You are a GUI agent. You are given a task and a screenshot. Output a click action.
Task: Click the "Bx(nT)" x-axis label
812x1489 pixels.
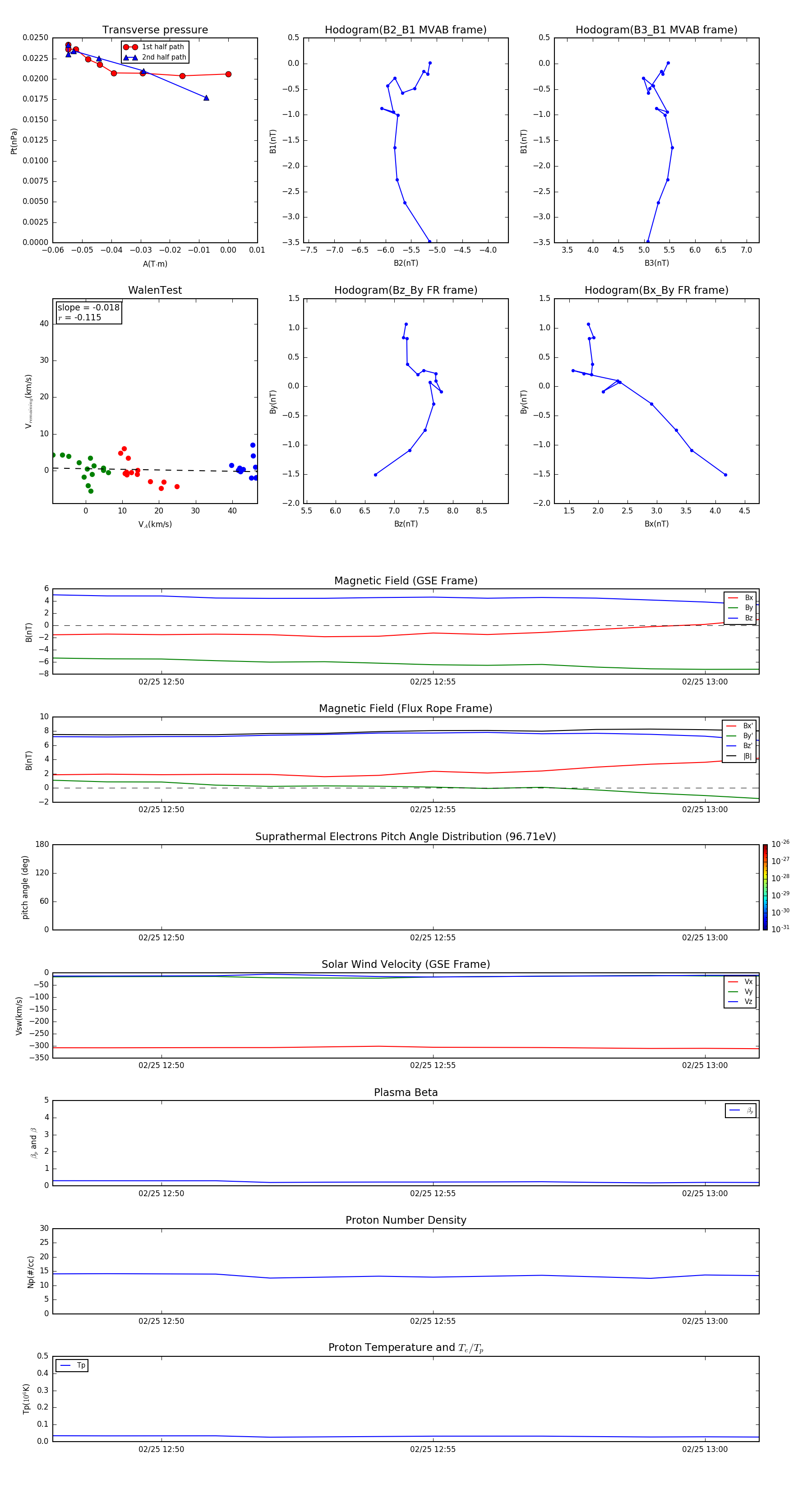pyautogui.click(x=656, y=524)
